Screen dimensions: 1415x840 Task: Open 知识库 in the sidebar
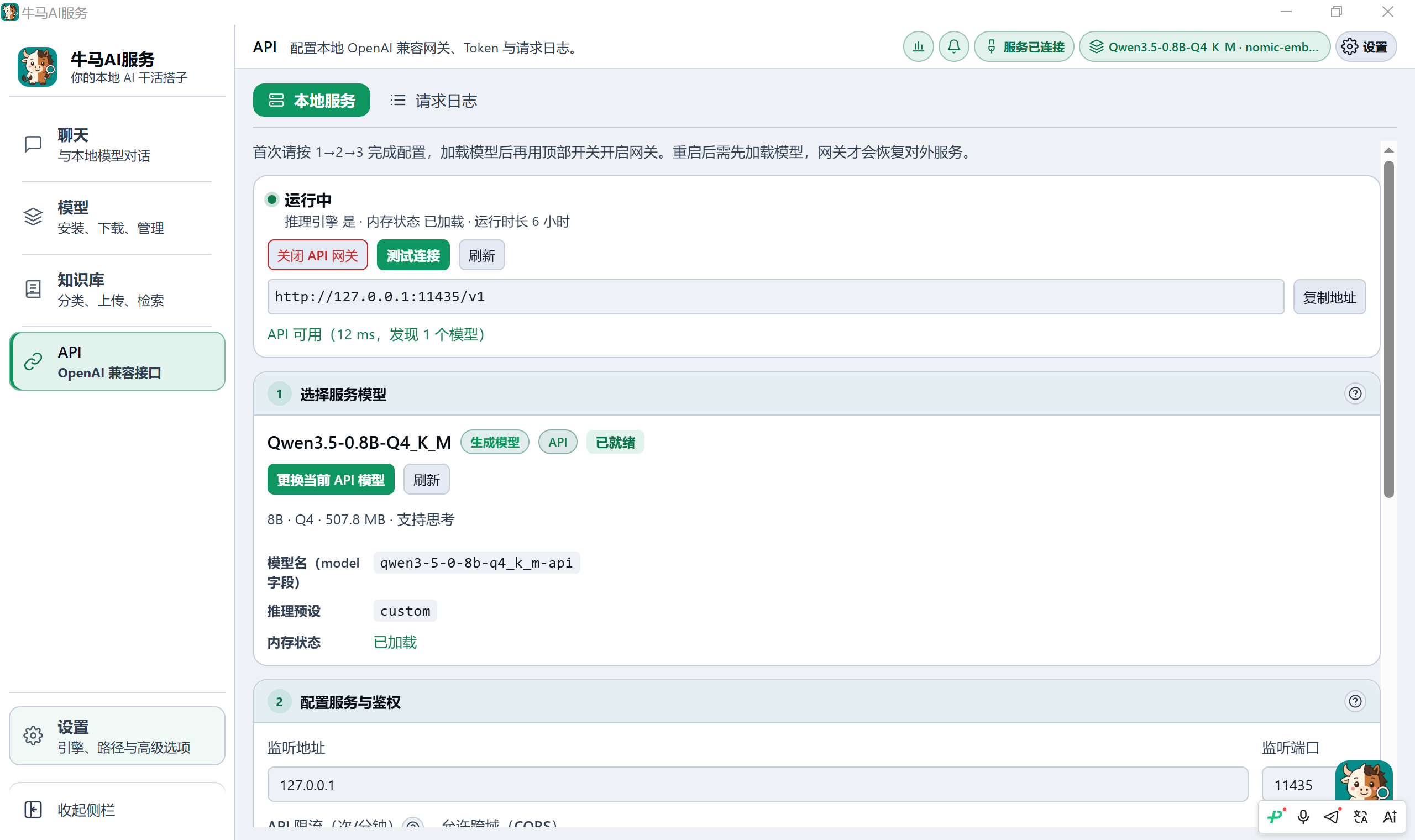[117, 289]
